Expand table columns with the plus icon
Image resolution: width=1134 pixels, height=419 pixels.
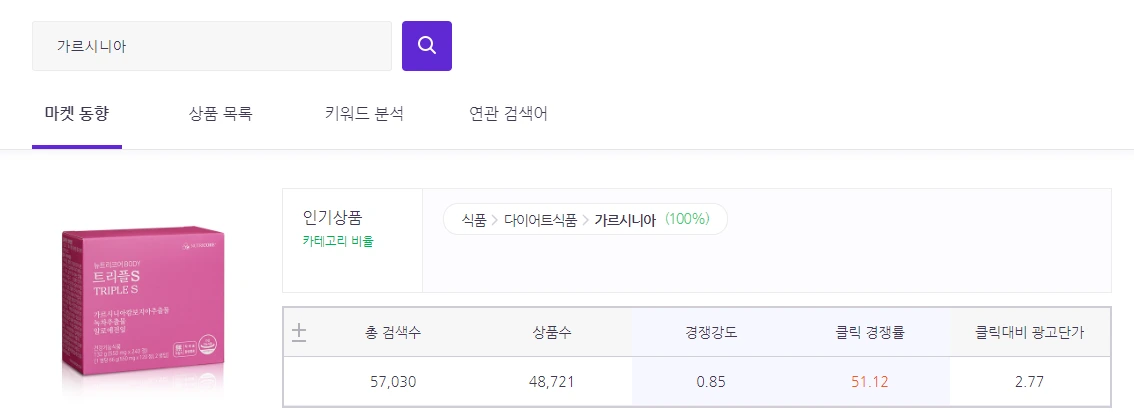point(299,333)
